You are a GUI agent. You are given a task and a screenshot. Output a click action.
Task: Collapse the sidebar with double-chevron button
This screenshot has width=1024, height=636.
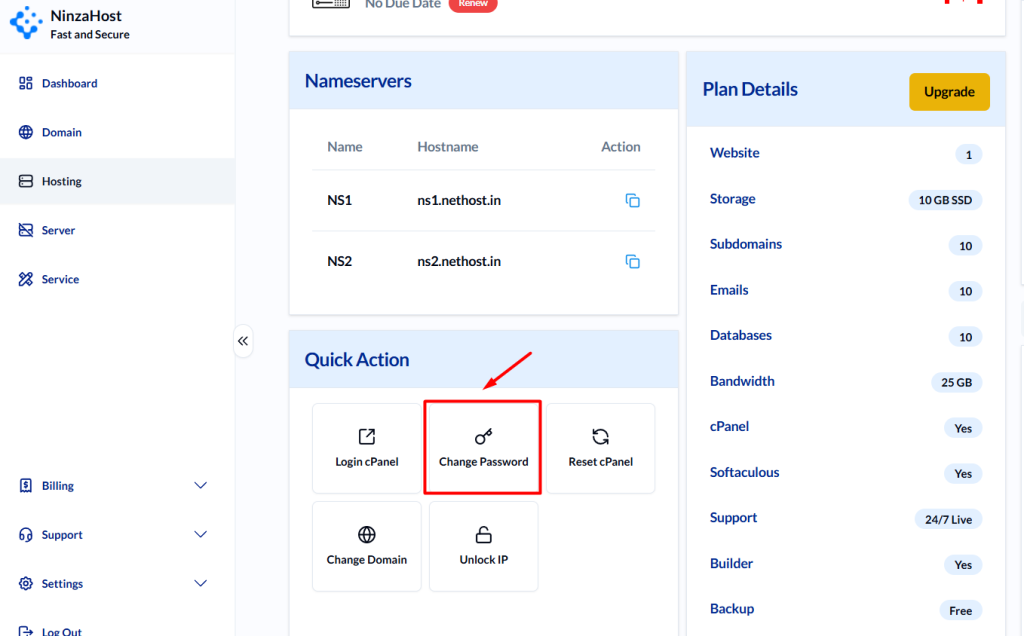click(x=243, y=341)
